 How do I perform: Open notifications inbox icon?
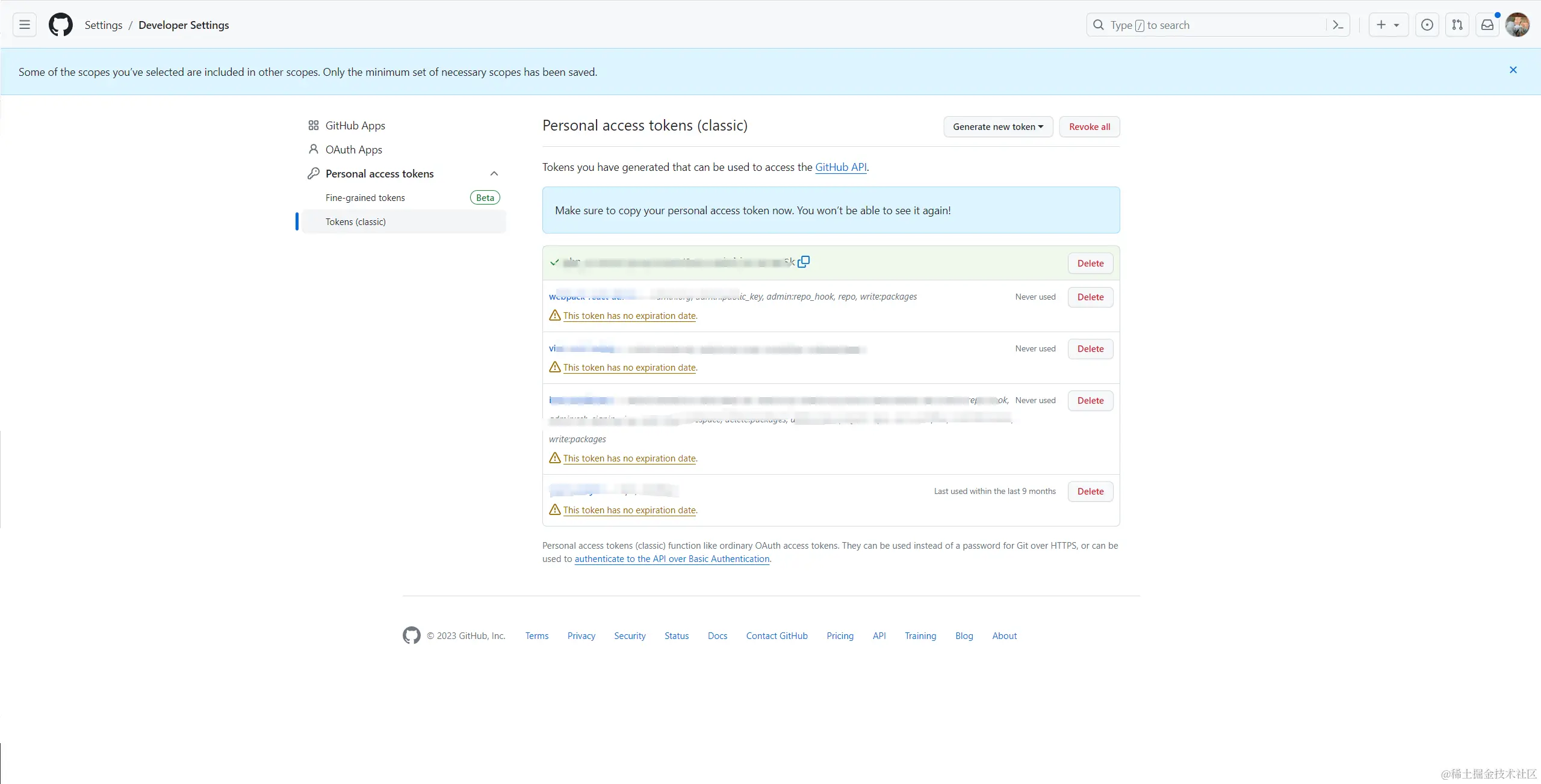(x=1487, y=25)
